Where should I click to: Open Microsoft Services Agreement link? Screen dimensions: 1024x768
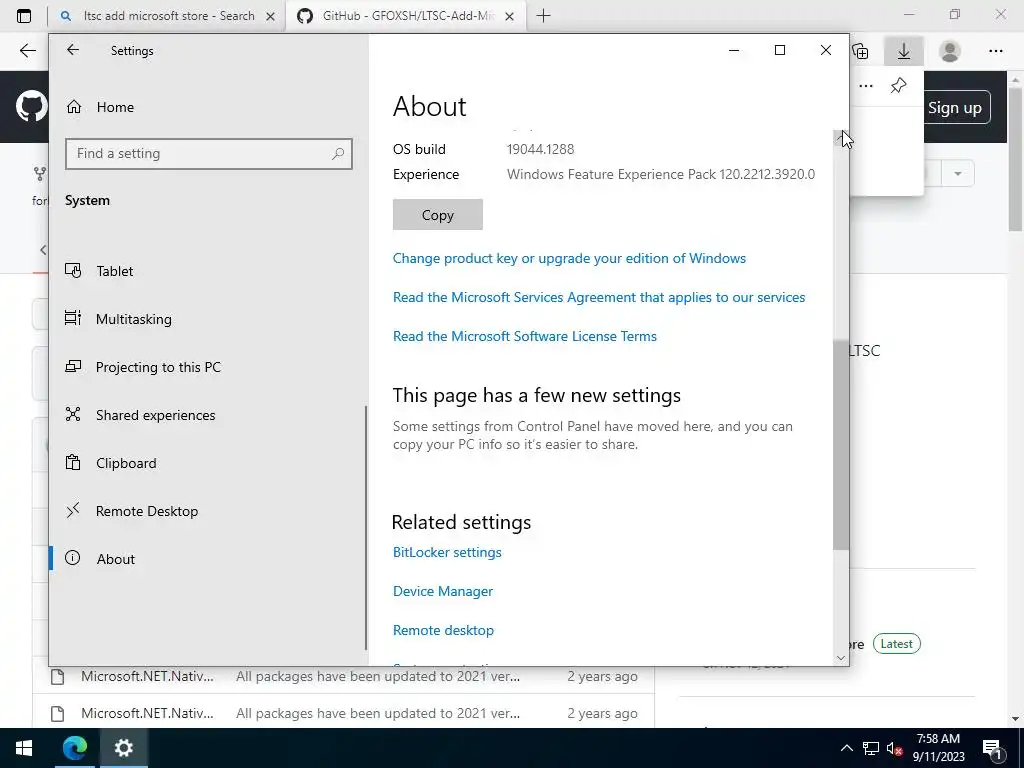pyautogui.click(x=599, y=297)
